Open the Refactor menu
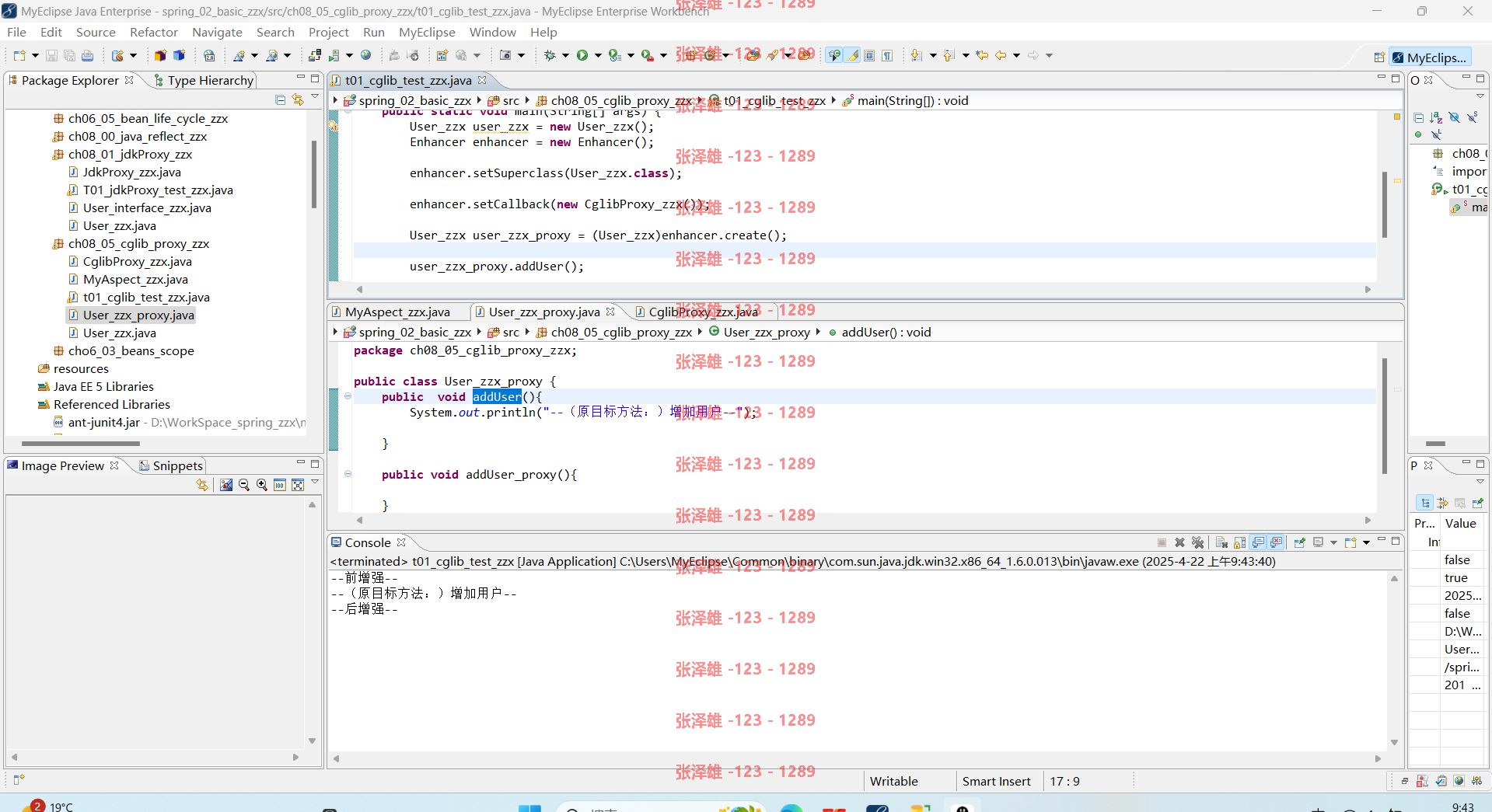 click(154, 32)
